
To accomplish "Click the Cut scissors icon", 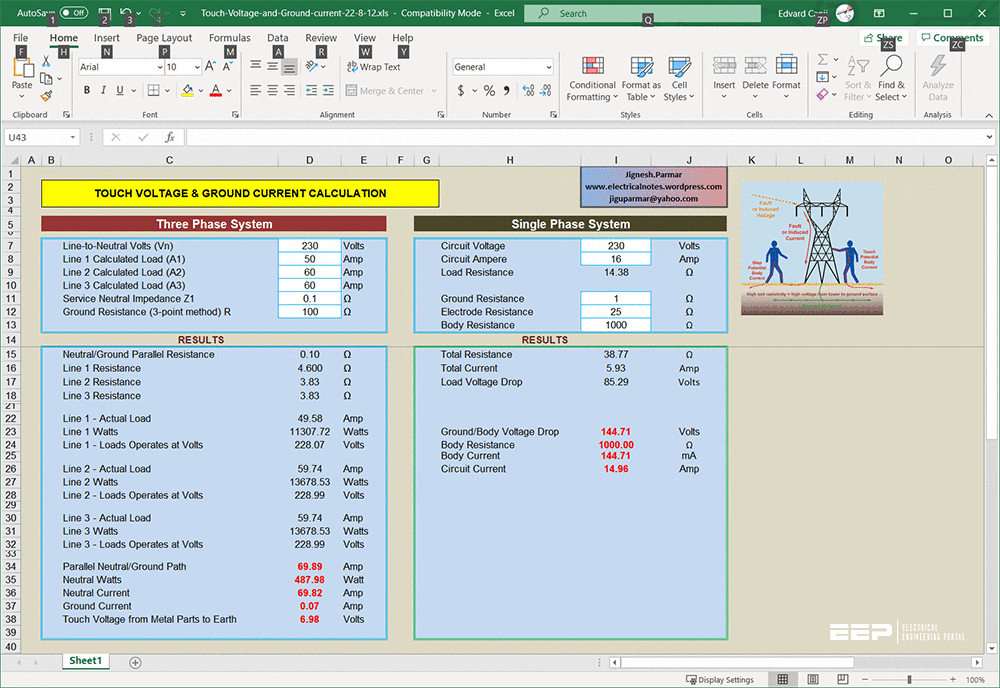I will (46, 61).
